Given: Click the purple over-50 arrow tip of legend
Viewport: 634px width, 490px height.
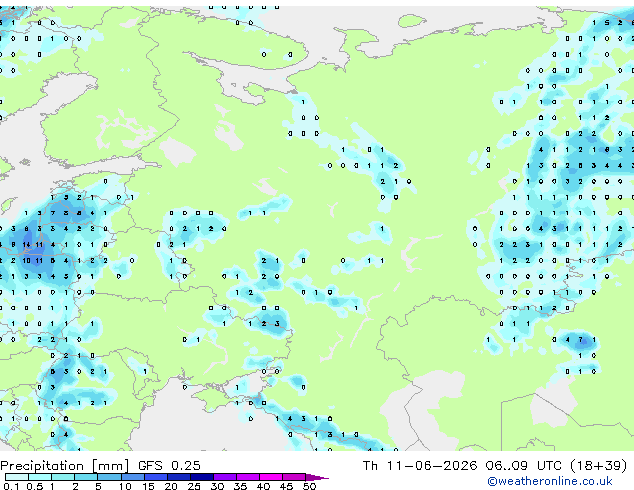Looking at the screenshot, I should [x=317, y=477].
